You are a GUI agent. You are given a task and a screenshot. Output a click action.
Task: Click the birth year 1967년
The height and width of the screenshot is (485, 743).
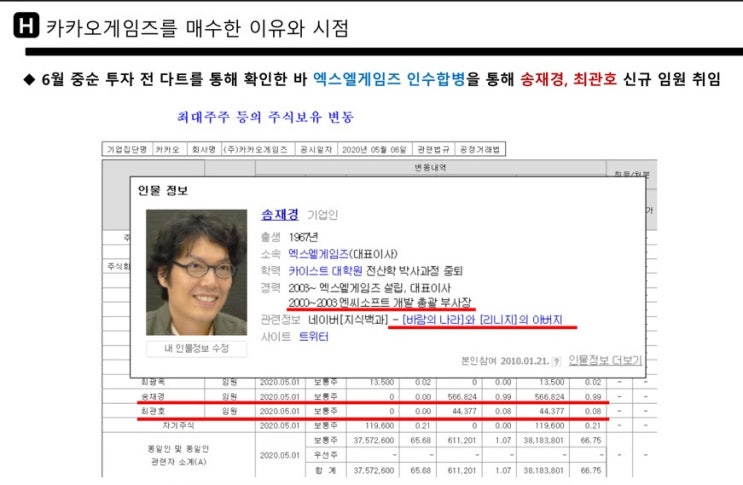[303, 237]
